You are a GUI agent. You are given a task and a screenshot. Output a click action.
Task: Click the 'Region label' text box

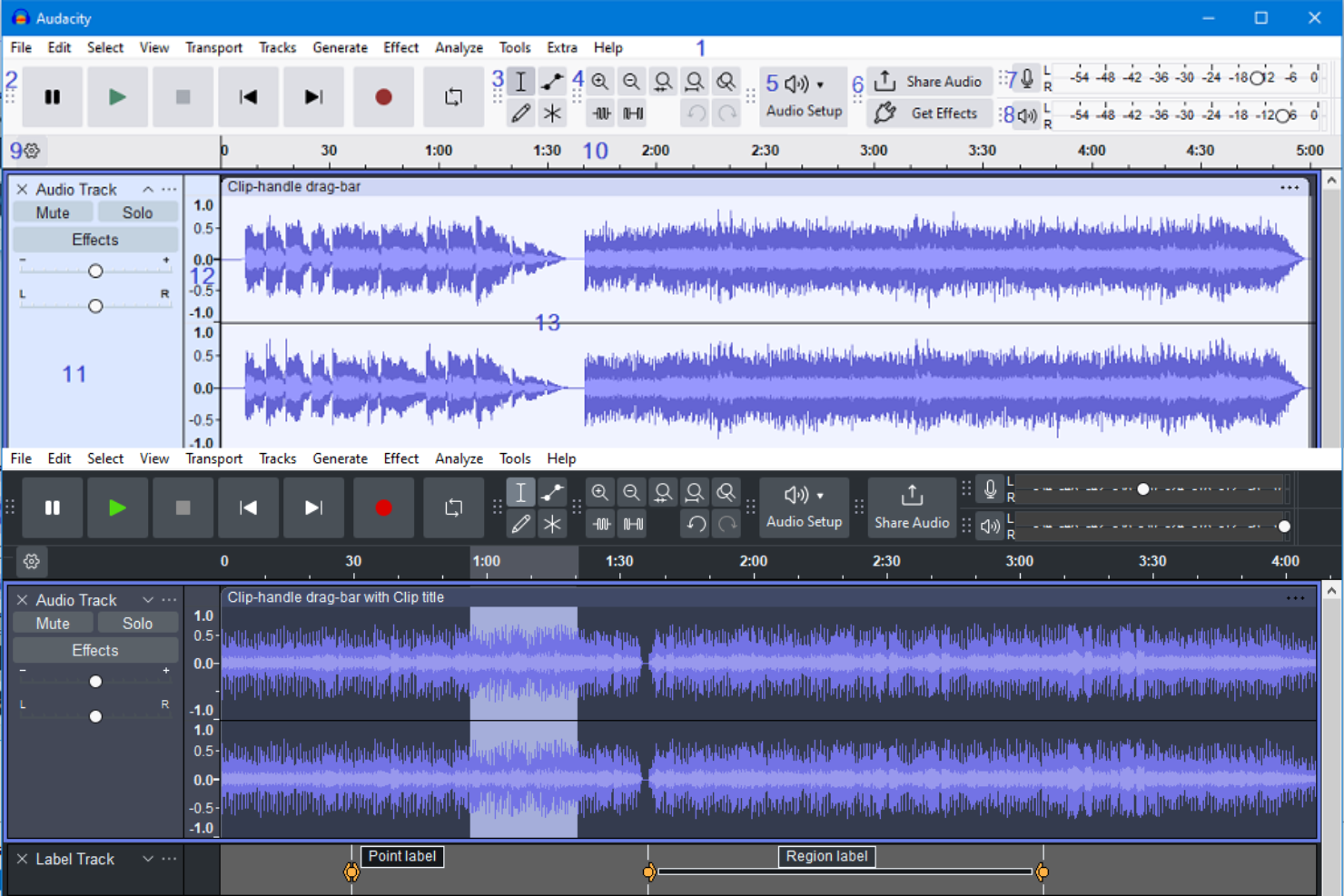coord(826,857)
